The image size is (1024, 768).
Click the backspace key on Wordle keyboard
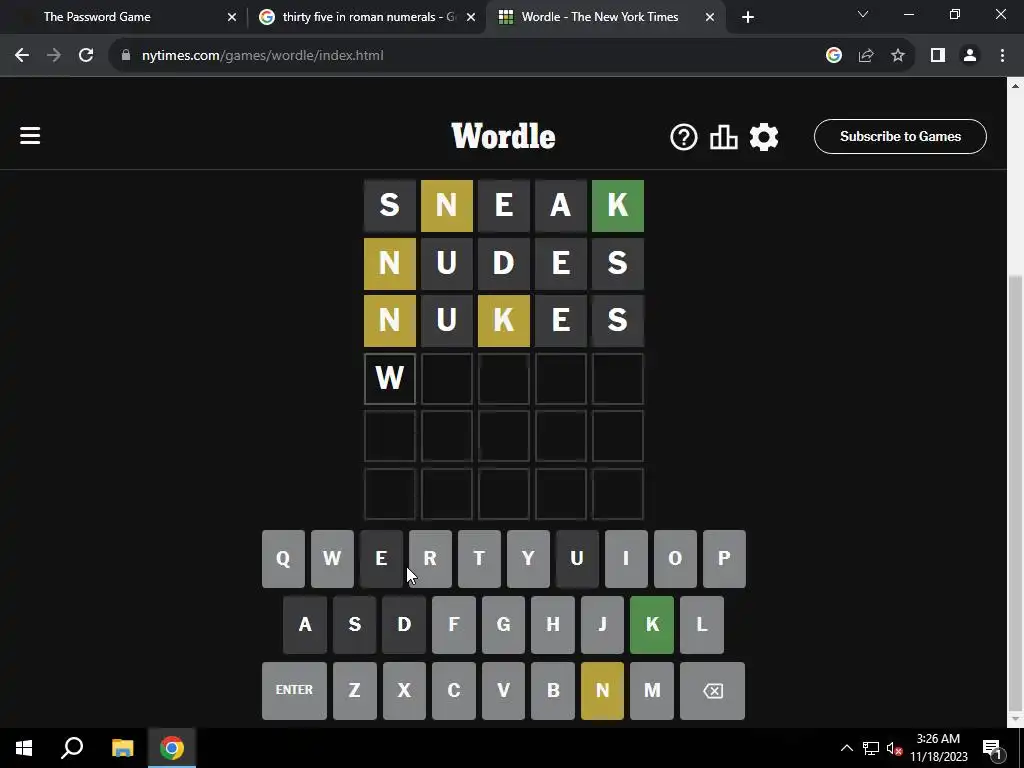(712, 691)
